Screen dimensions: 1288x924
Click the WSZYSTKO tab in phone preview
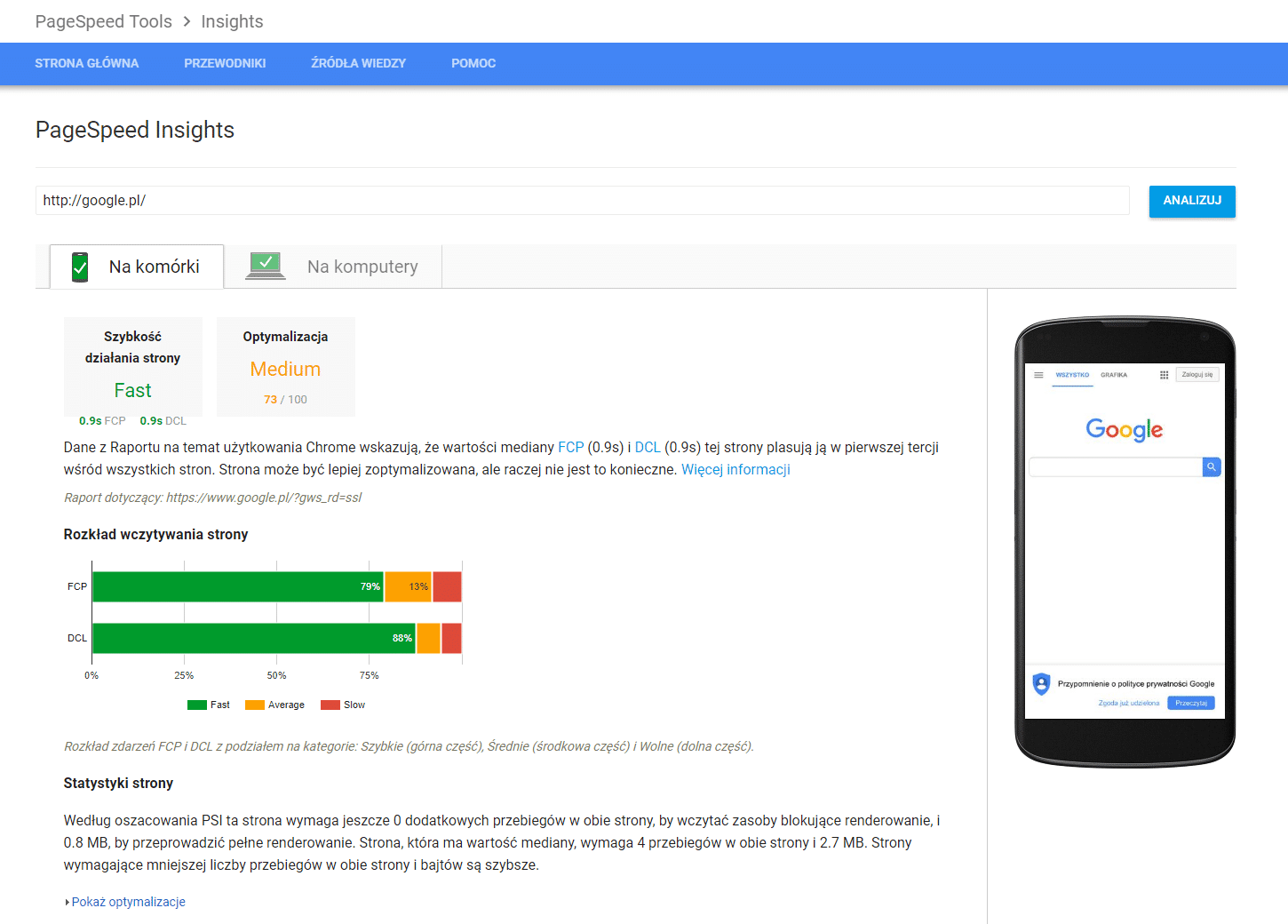click(x=1072, y=375)
